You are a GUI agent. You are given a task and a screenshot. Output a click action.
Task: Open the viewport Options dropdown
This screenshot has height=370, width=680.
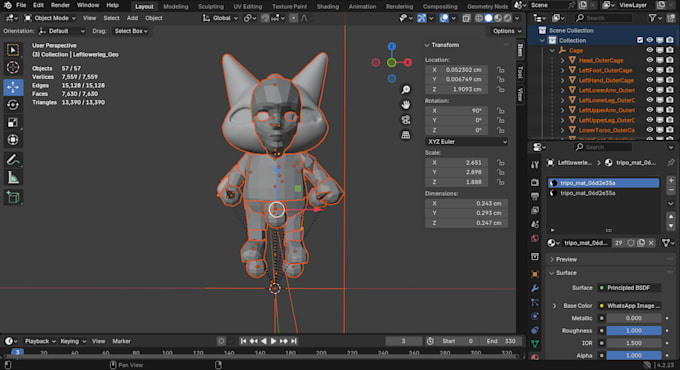(x=507, y=31)
